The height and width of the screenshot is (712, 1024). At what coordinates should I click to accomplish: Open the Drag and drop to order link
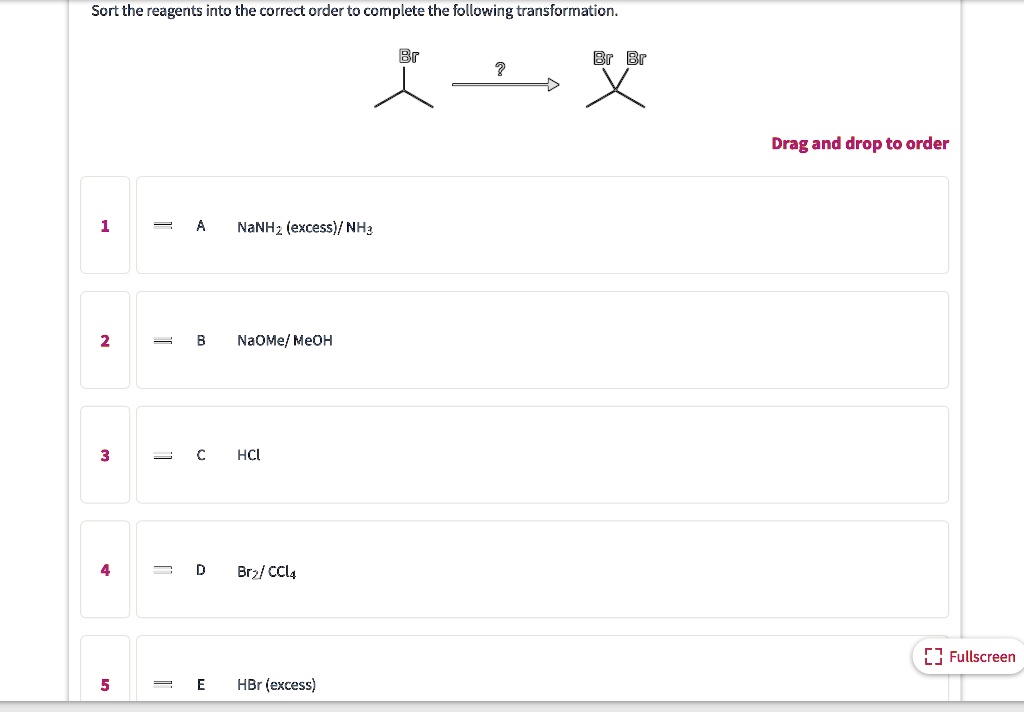[860, 143]
